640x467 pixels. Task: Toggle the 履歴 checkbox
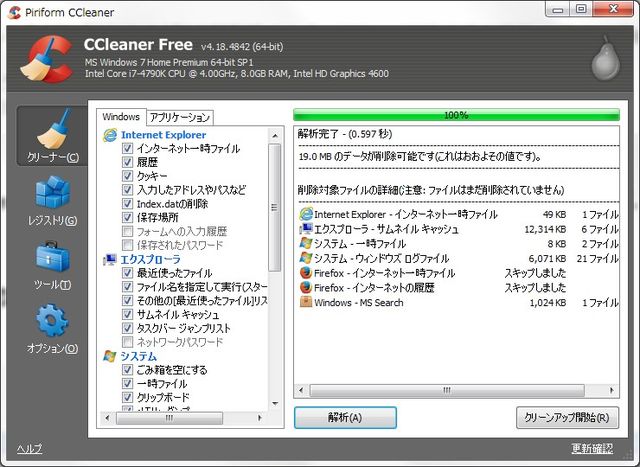point(127,162)
